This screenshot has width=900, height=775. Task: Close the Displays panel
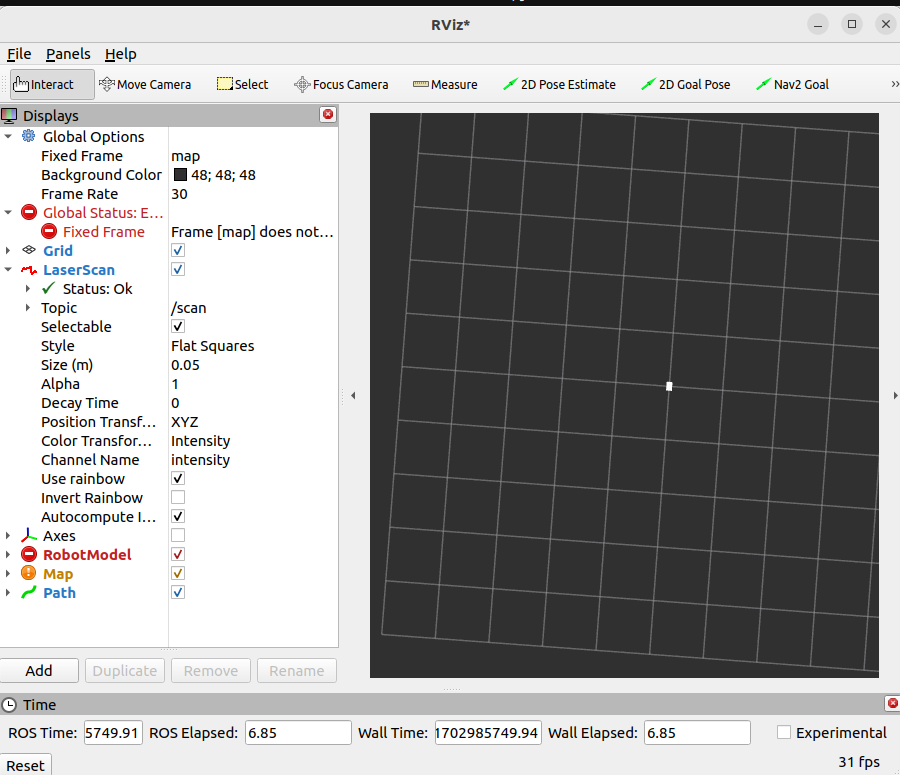tap(328, 114)
